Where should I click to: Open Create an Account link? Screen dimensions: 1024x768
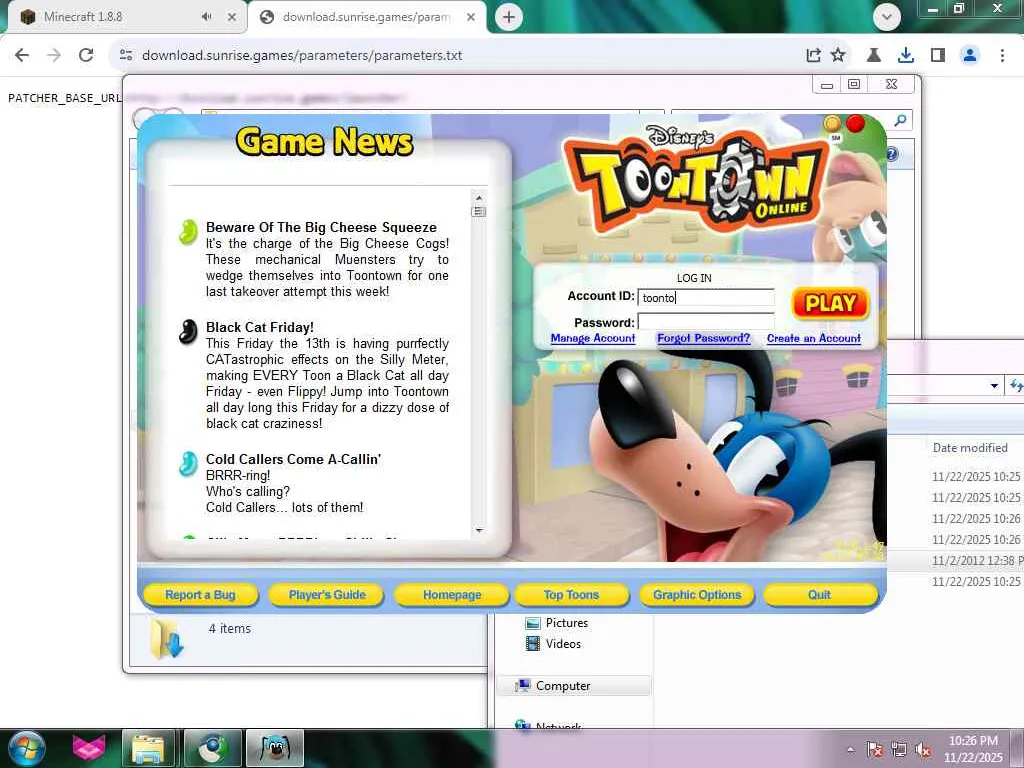(814, 338)
